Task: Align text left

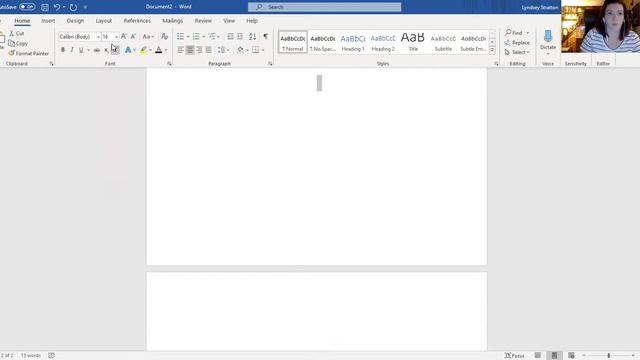Action: point(180,50)
